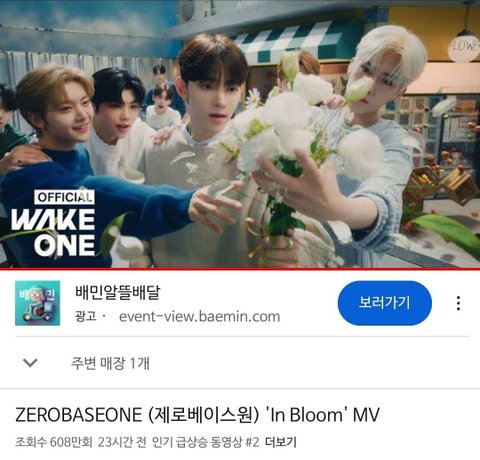Tap the 광고 ad label
The image size is (480, 460).
(x=86, y=316)
